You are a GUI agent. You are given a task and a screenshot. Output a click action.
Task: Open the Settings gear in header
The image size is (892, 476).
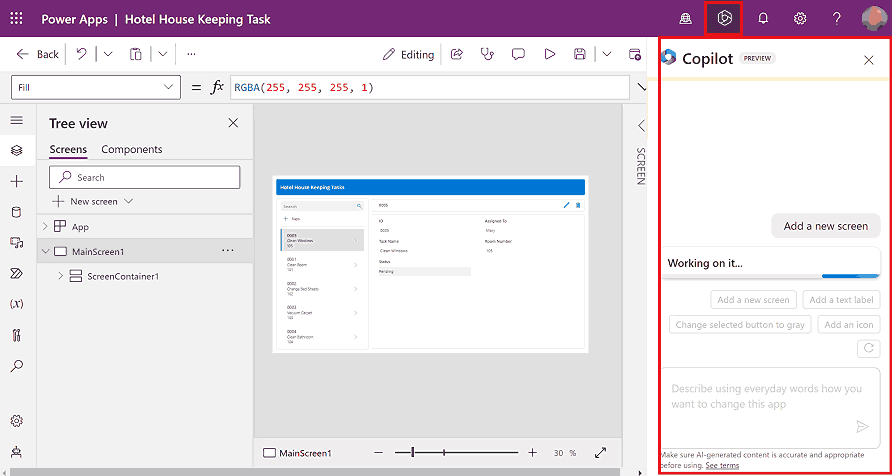pos(800,19)
